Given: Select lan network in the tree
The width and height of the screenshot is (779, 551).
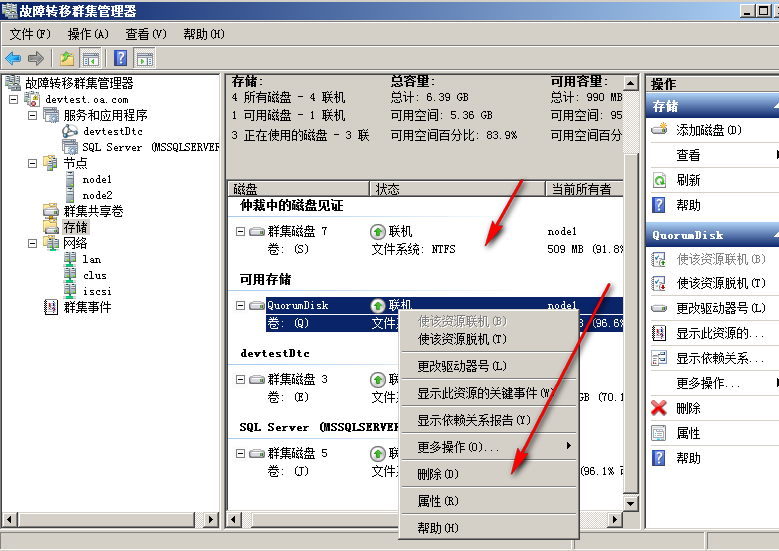Looking at the screenshot, I should click(x=91, y=259).
